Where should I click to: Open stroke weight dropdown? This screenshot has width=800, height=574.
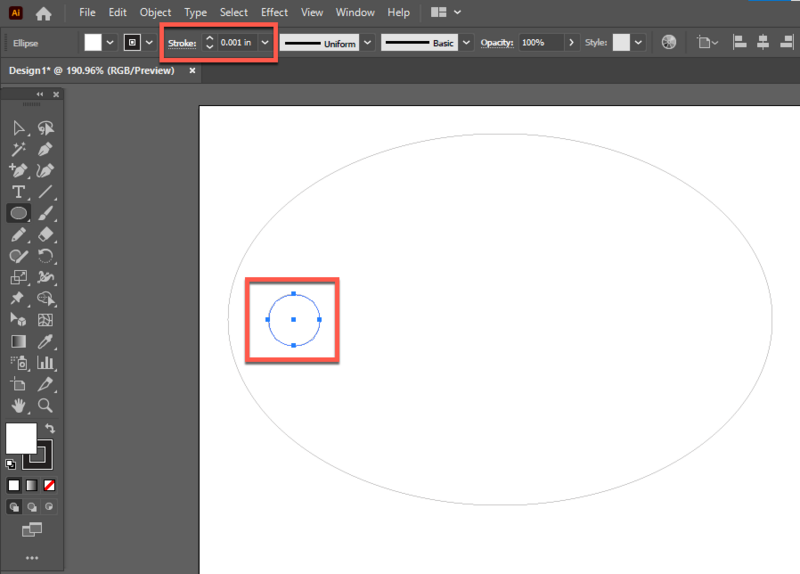click(265, 43)
